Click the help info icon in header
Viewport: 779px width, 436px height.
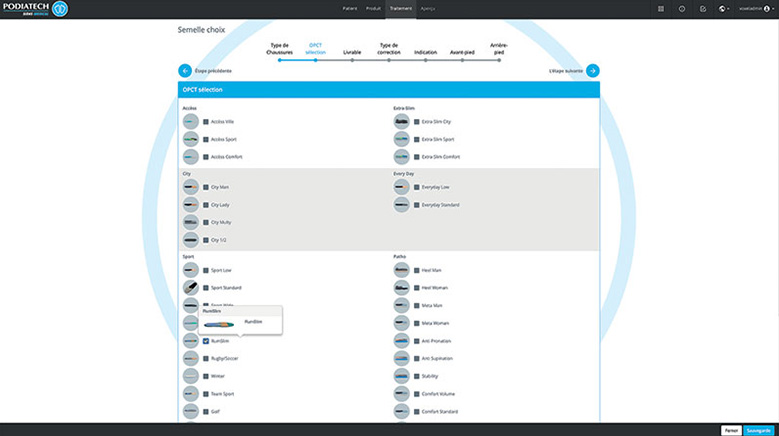pos(682,8)
